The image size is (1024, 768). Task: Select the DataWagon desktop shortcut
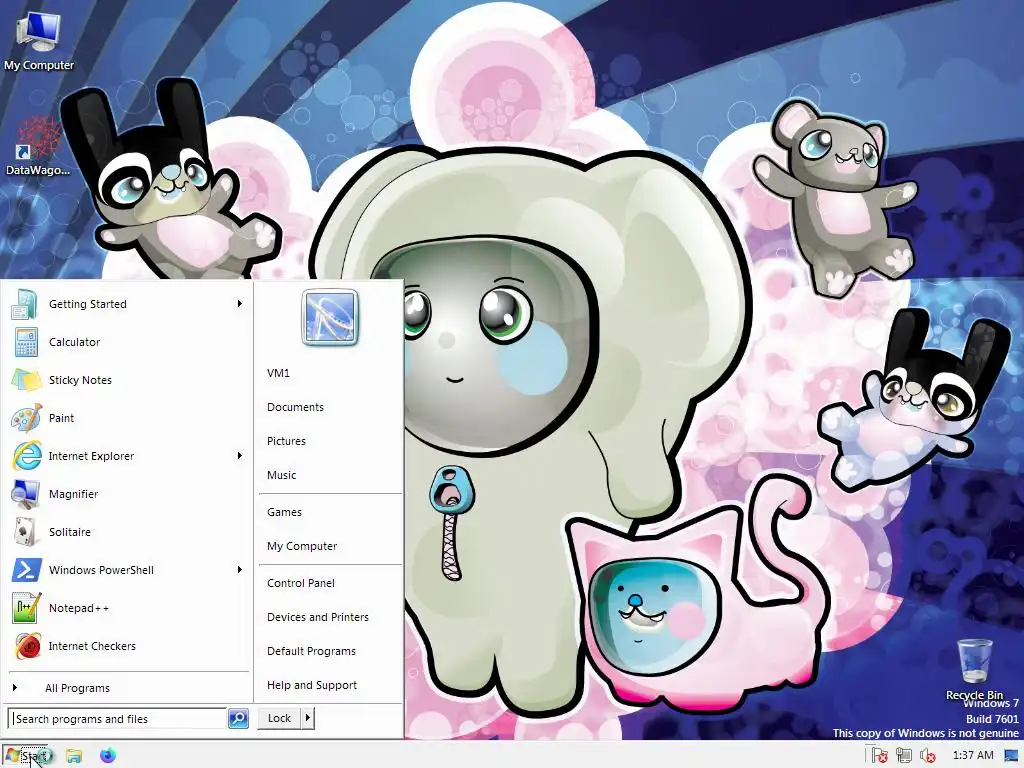pos(38,146)
